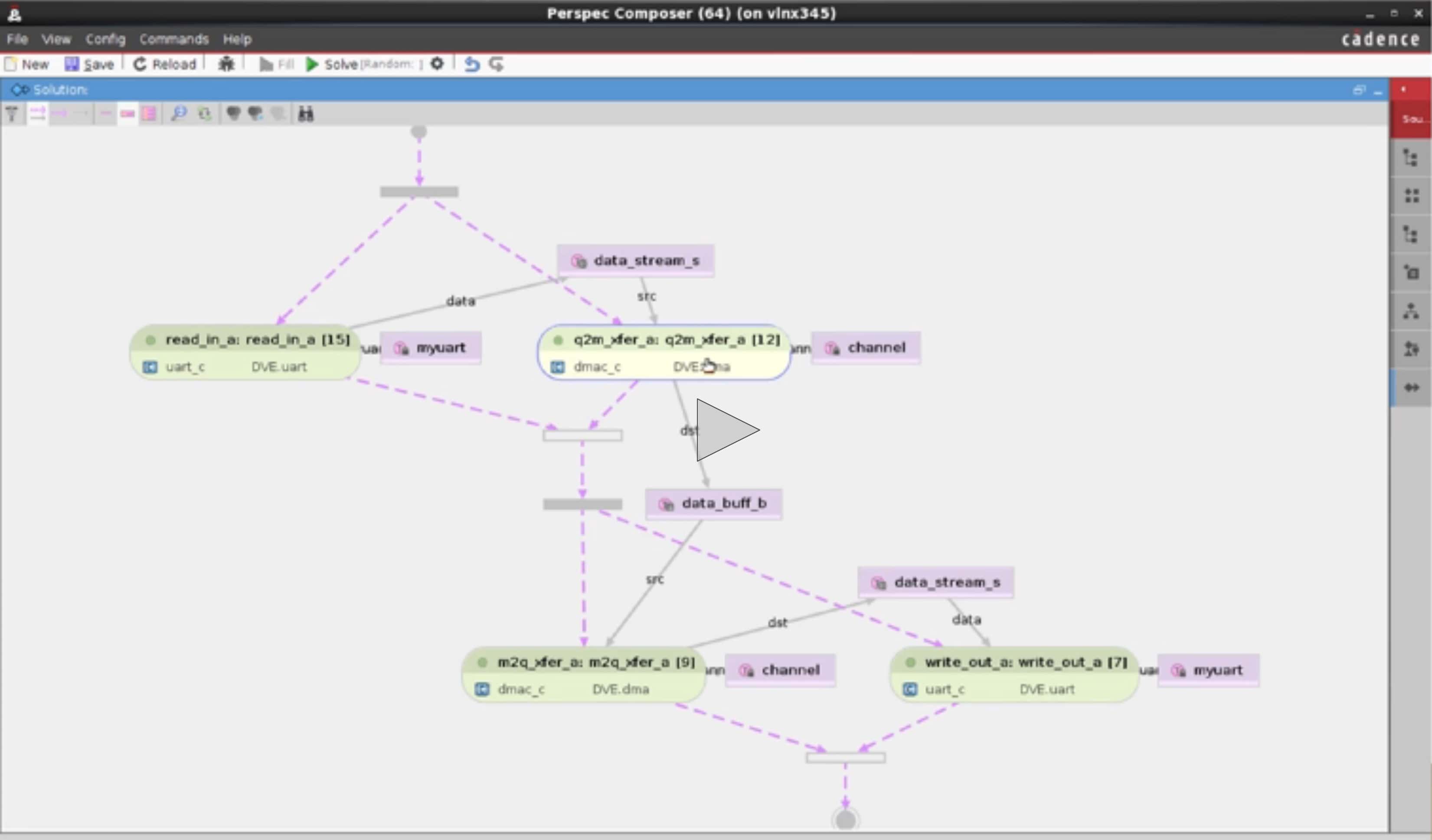Click the hierarchy sidebar icon

click(1412, 311)
